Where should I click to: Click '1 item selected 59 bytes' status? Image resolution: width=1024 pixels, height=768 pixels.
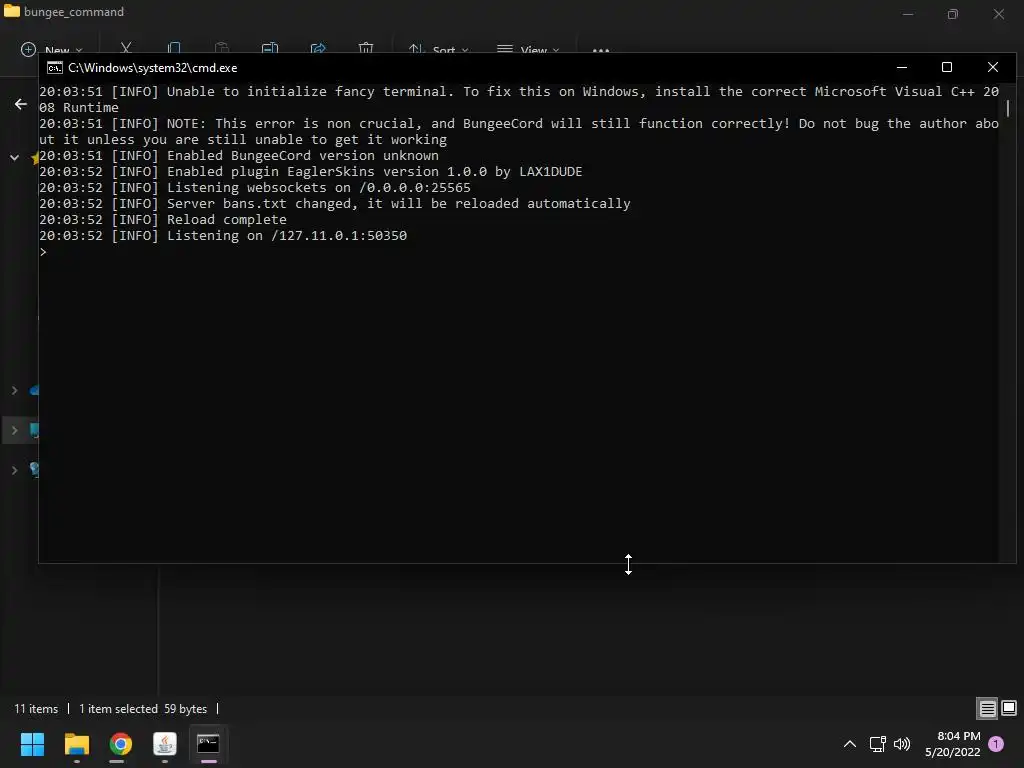tap(143, 709)
